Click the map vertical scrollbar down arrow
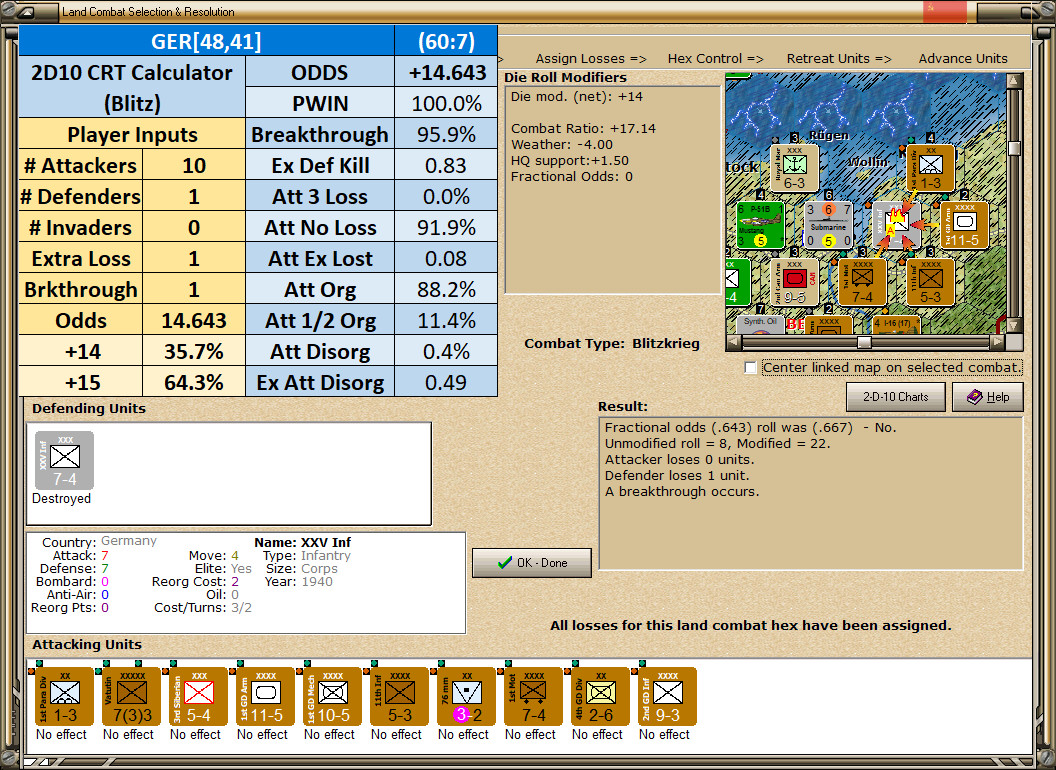Screen dimensions: 1056x770 coord(1015,325)
